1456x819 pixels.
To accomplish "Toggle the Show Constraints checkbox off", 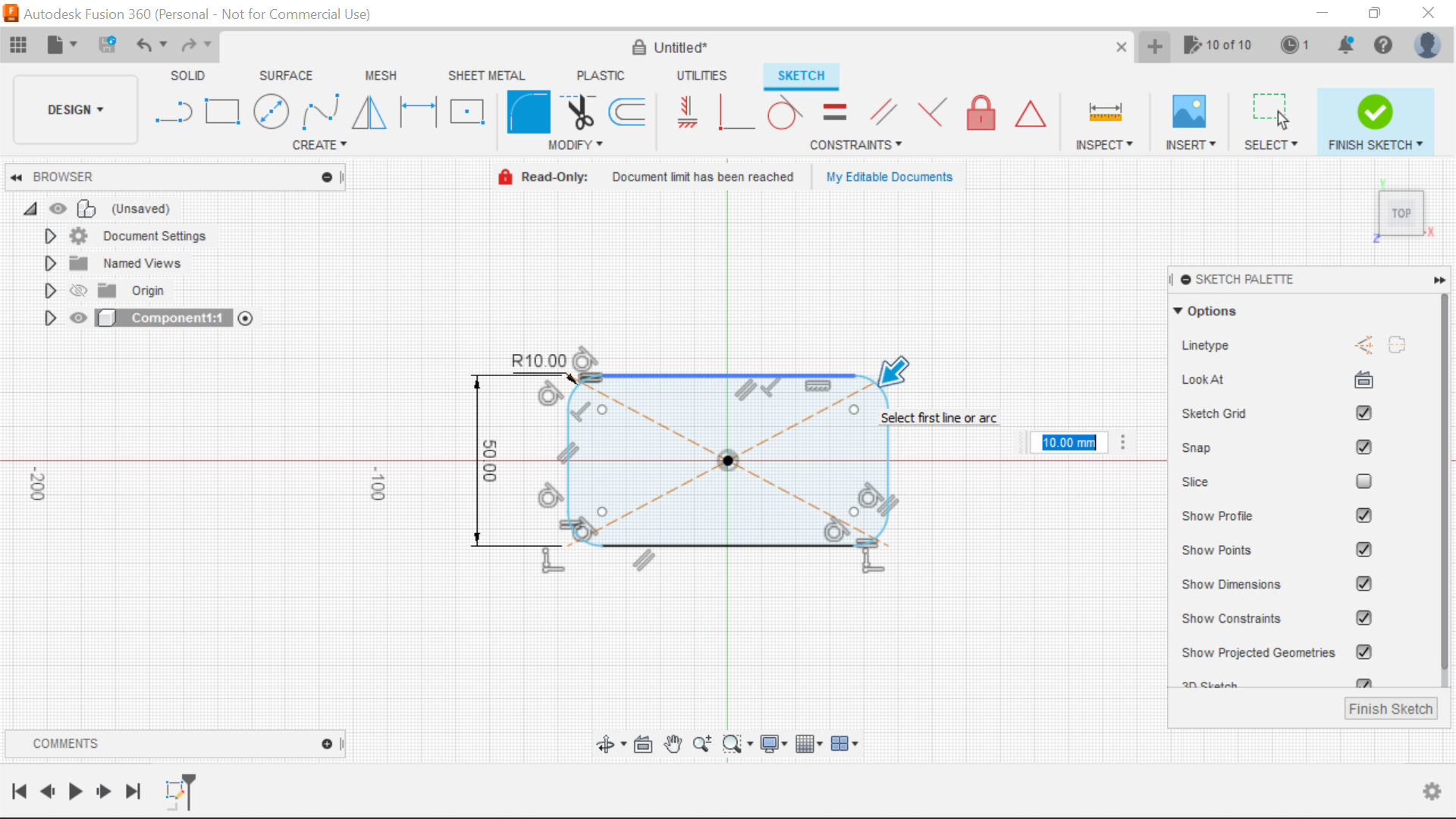I will tap(1364, 618).
